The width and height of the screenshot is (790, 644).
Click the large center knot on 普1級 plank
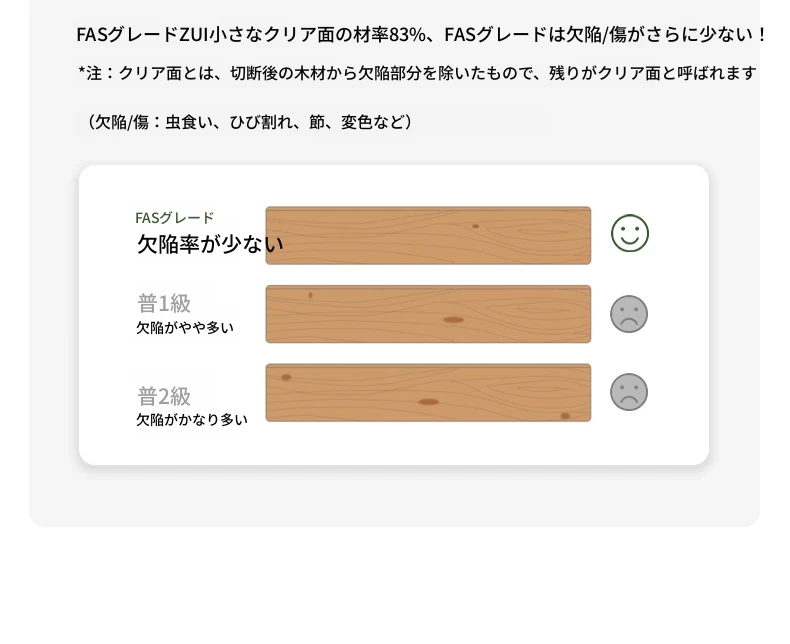(x=453, y=319)
